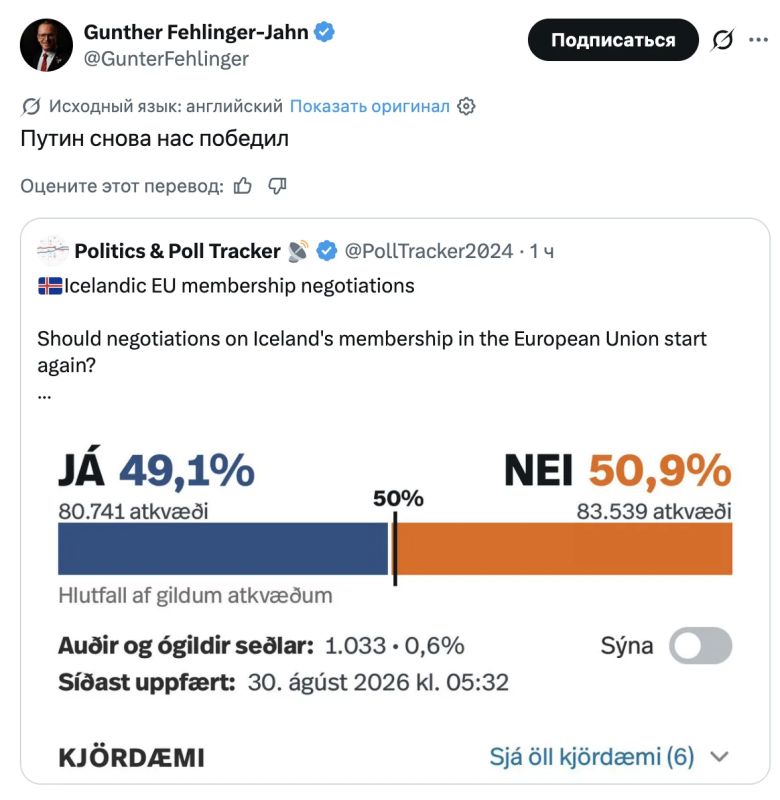This screenshot has height=800, width=780.
Task: Click the orange NEI result bar
Action: click(565, 549)
